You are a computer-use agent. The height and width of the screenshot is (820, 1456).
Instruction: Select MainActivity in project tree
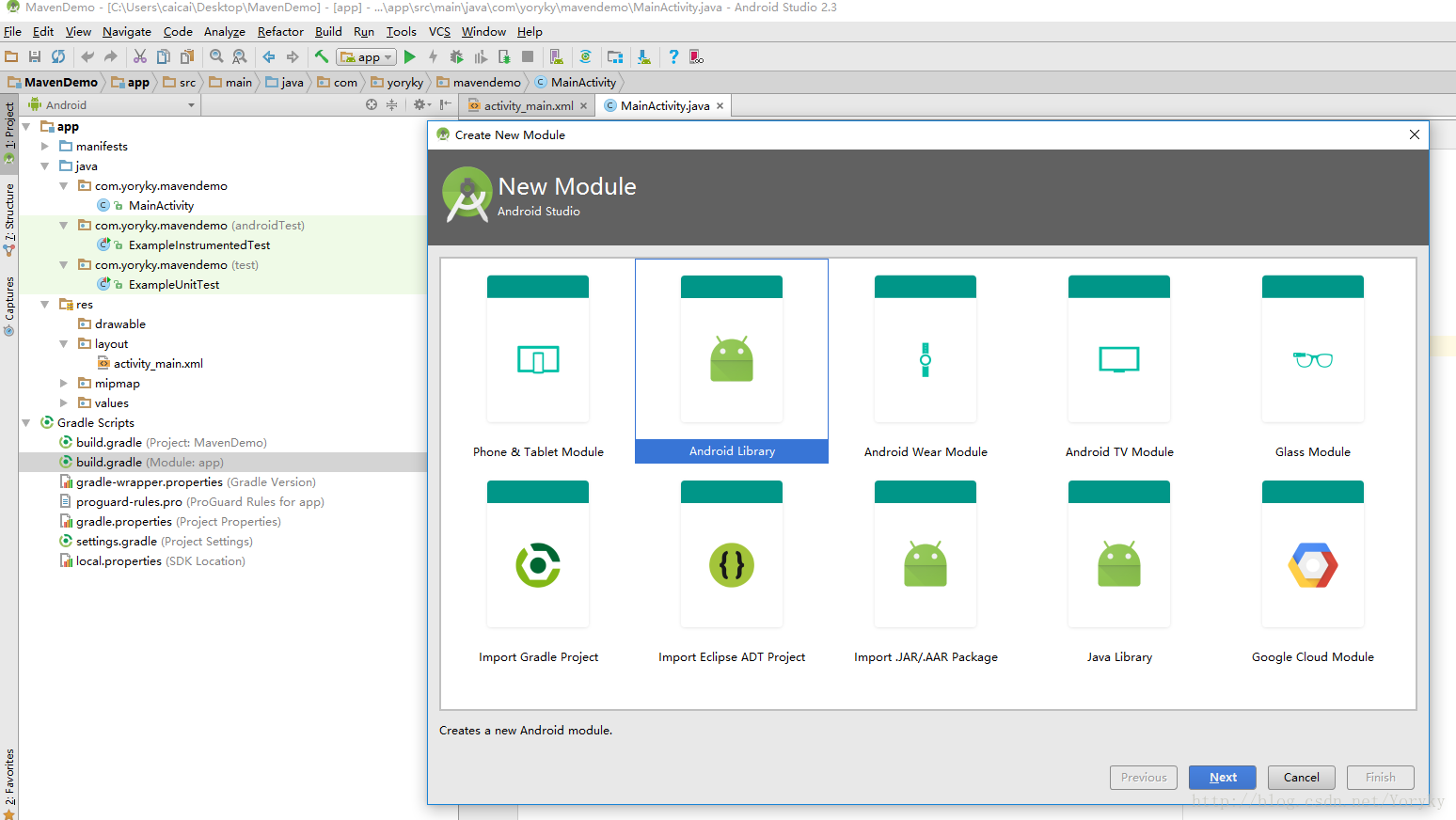[x=161, y=205]
